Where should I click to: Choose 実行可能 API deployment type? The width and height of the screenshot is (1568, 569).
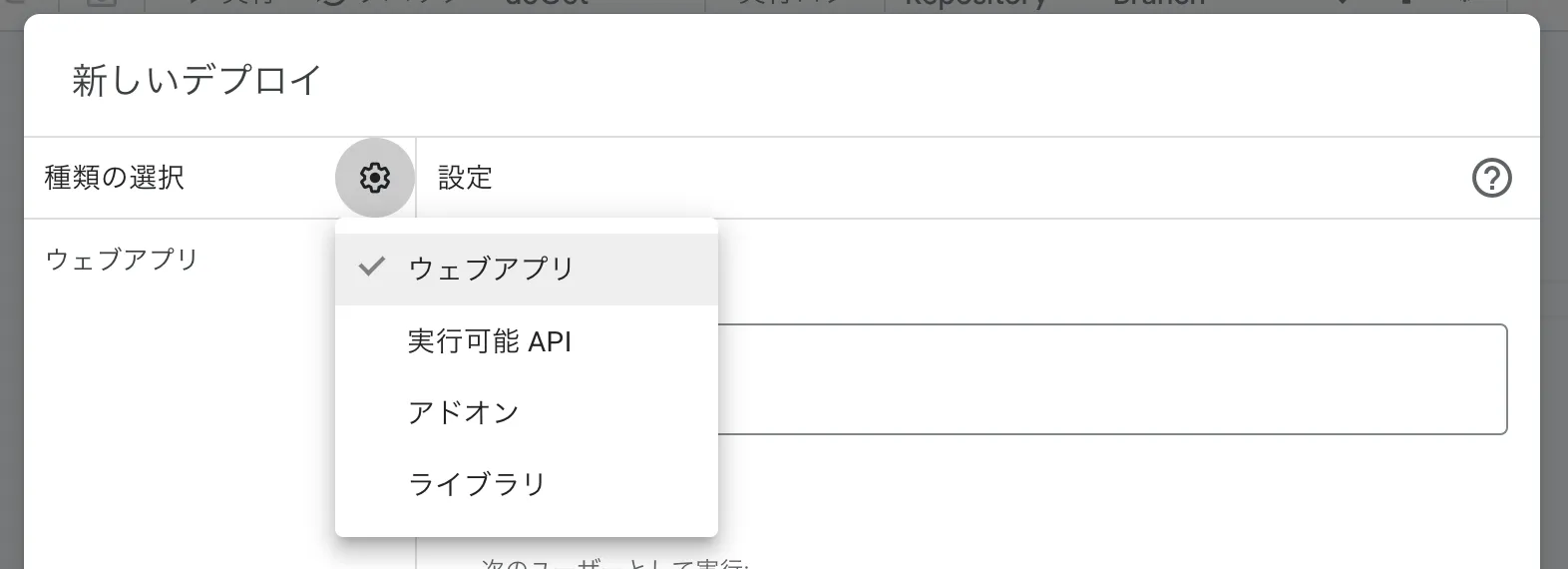coord(489,341)
